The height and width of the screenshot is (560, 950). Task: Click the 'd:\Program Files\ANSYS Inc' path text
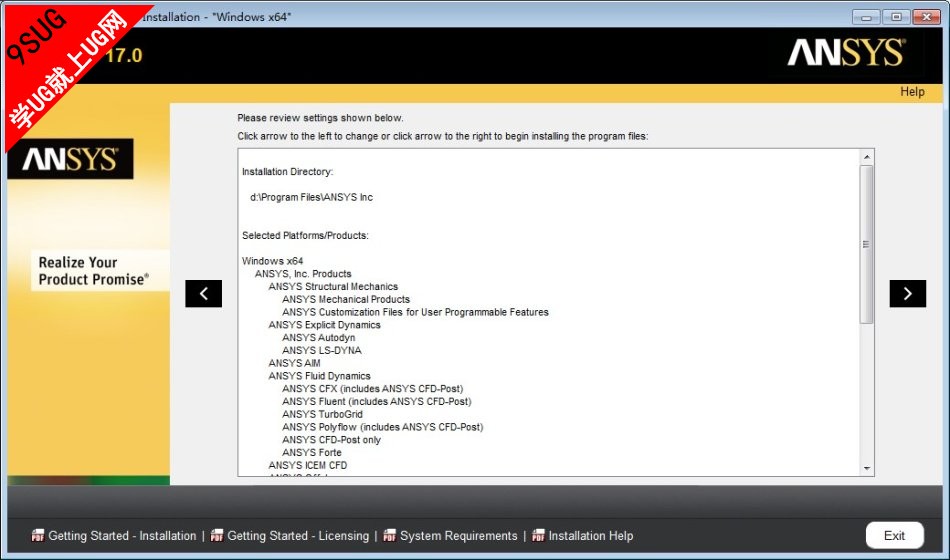[311, 197]
